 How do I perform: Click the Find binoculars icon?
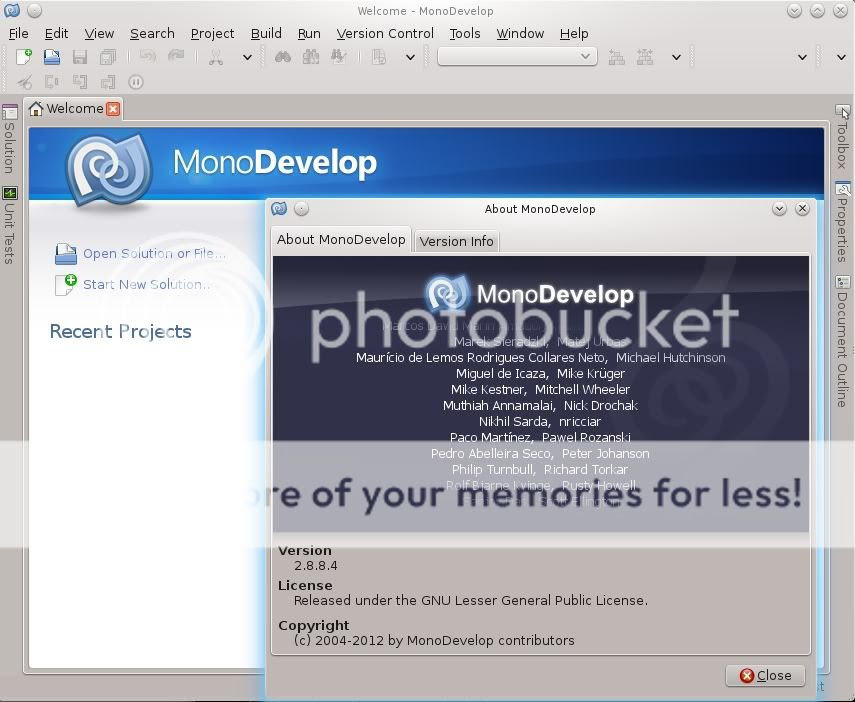tap(282, 57)
